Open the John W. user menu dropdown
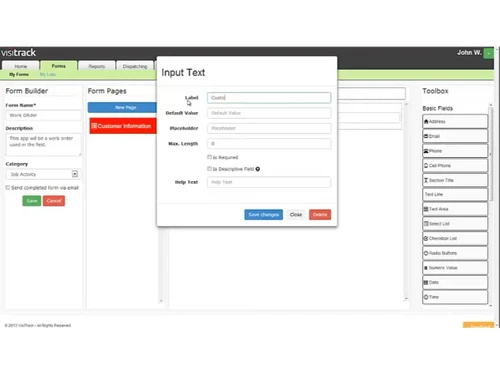The width and height of the screenshot is (500, 375). pyautogui.click(x=489, y=53)
